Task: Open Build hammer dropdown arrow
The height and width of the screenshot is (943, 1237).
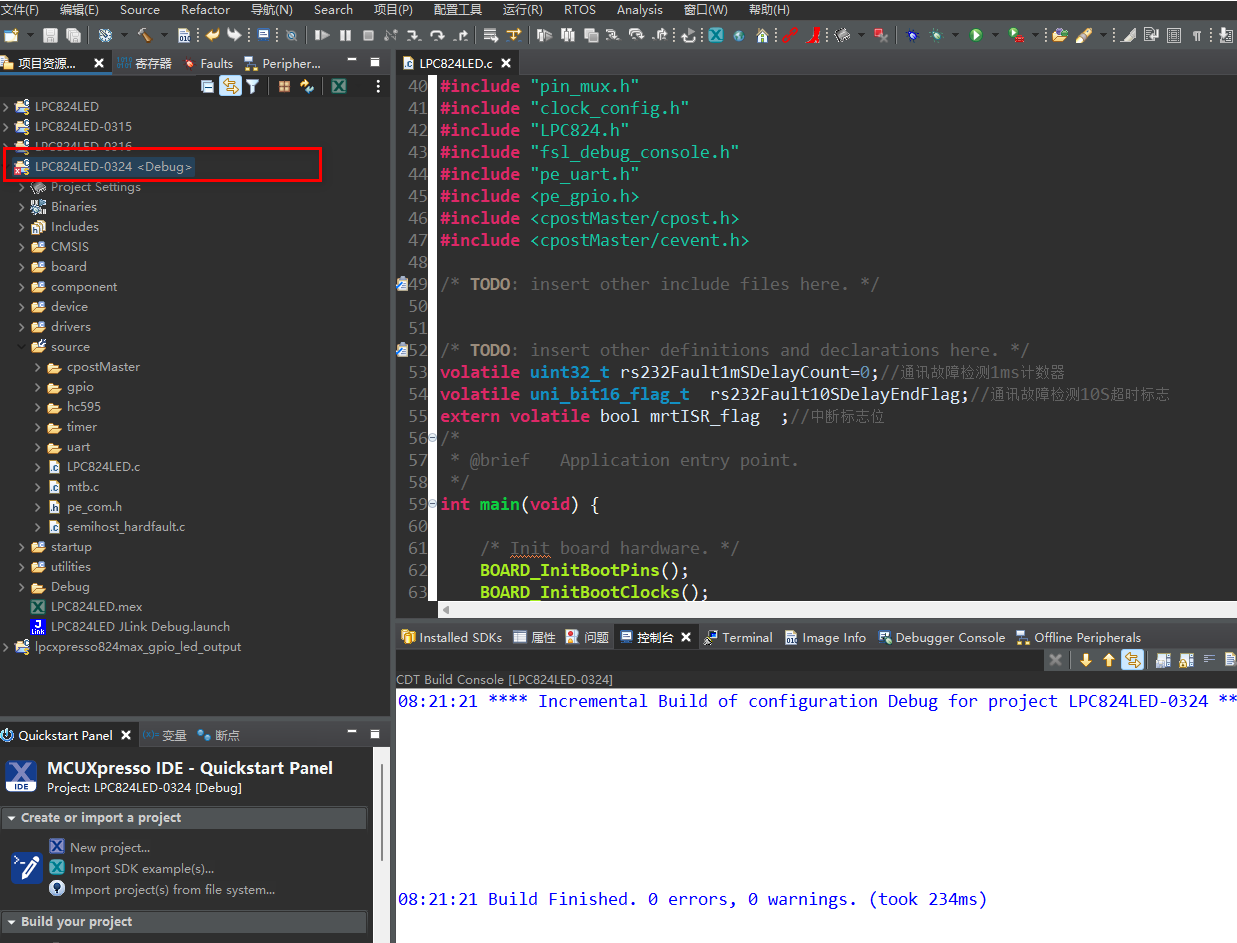Action: tap(164, 35)
